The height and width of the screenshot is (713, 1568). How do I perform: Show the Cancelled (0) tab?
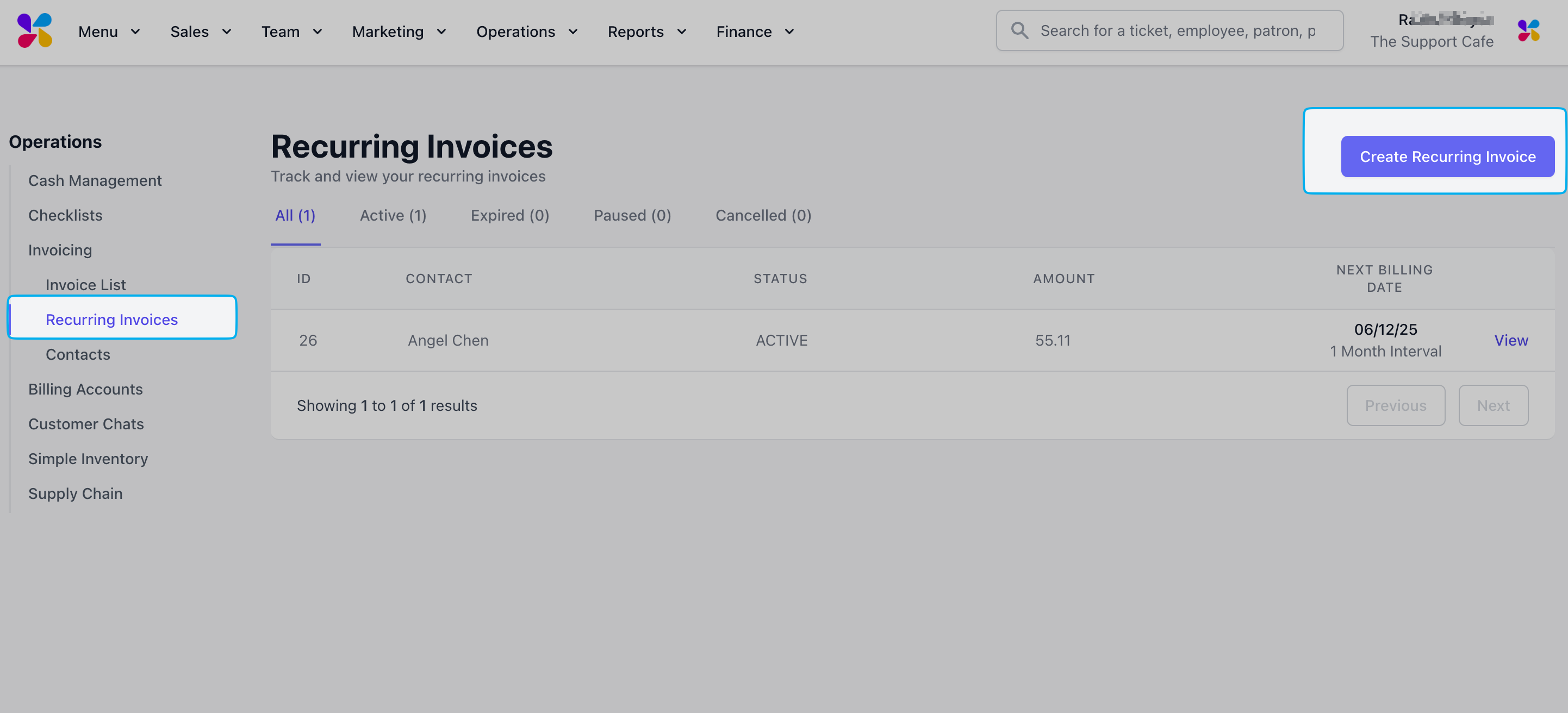pyautogui.click(x=763, y=215)
